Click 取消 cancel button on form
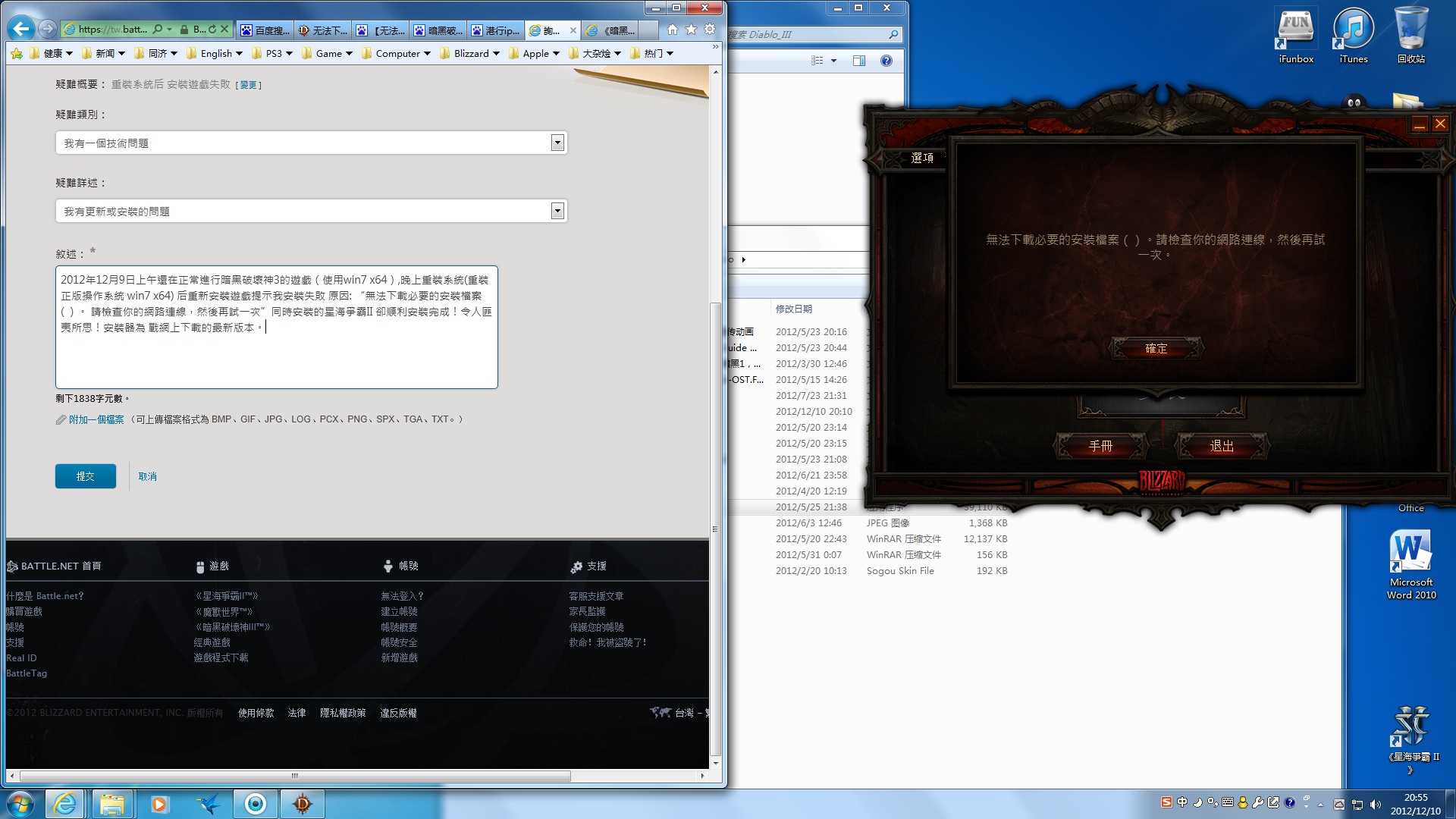This screenshot has height=819, width=1456. [x=146, y=475]
